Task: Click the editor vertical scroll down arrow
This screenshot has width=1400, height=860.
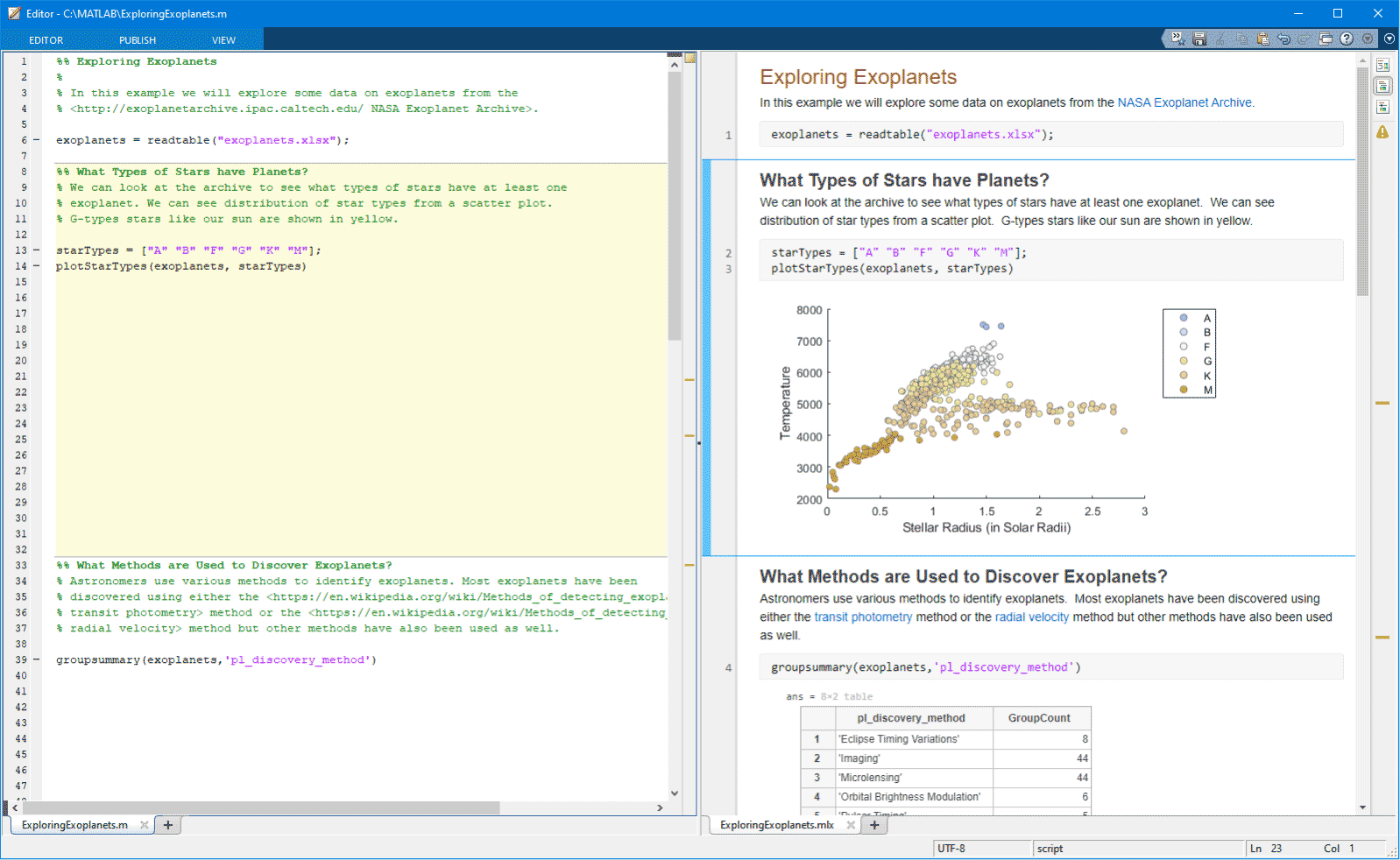Action: [x=675, y=793]
